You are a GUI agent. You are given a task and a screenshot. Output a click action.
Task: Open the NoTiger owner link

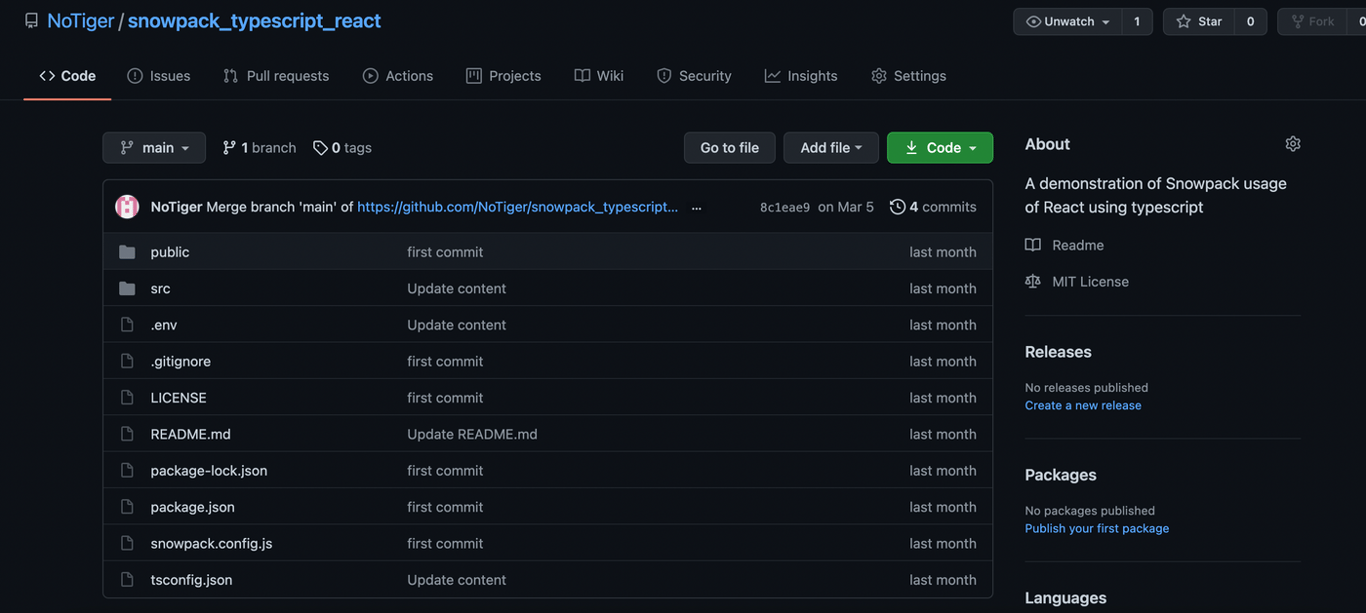click(x=81, y=21)
